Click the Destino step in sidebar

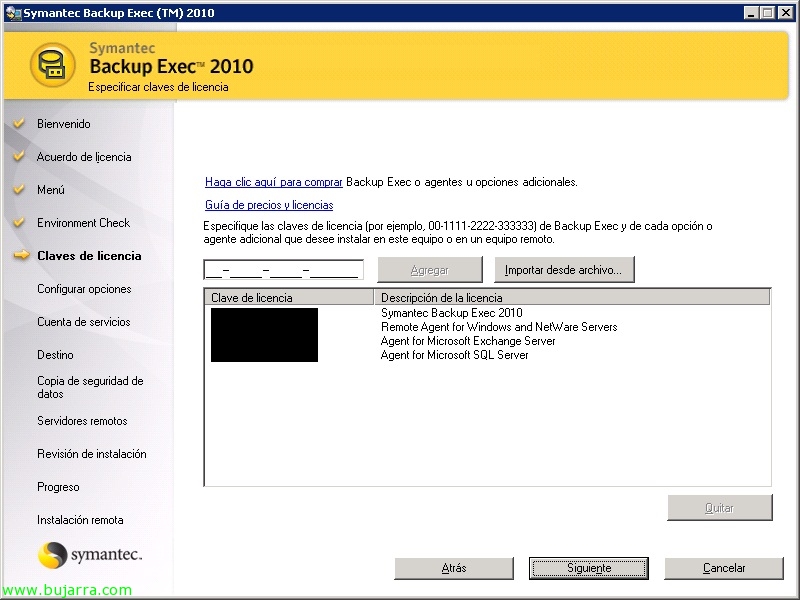tap(55, 355)
